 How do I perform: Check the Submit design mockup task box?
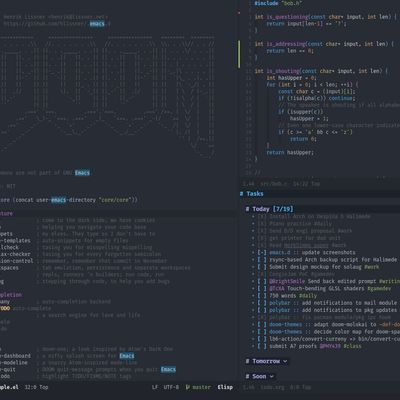tap(262, 267)
